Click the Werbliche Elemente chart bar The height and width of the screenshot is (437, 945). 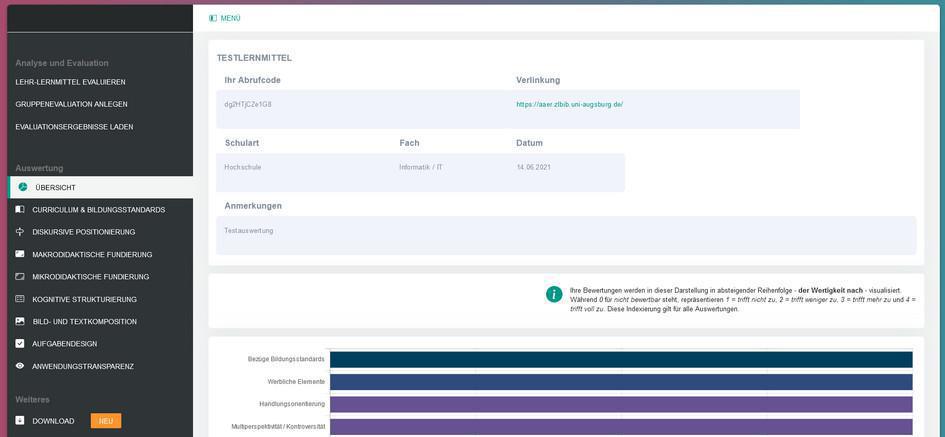click(x=620, y=382)
